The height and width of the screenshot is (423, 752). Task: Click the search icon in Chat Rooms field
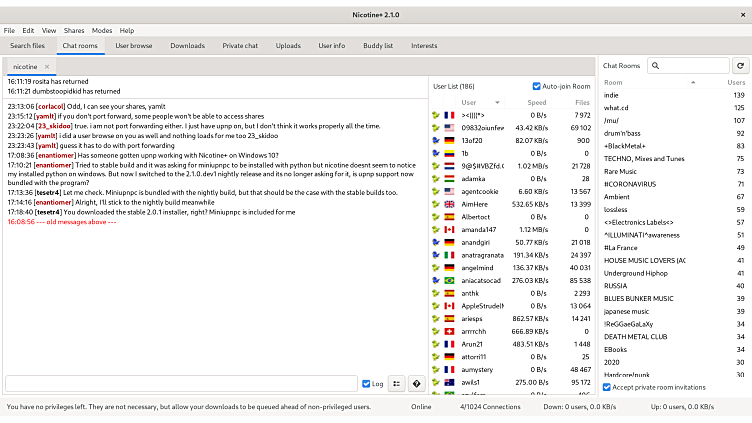point(656,66)
